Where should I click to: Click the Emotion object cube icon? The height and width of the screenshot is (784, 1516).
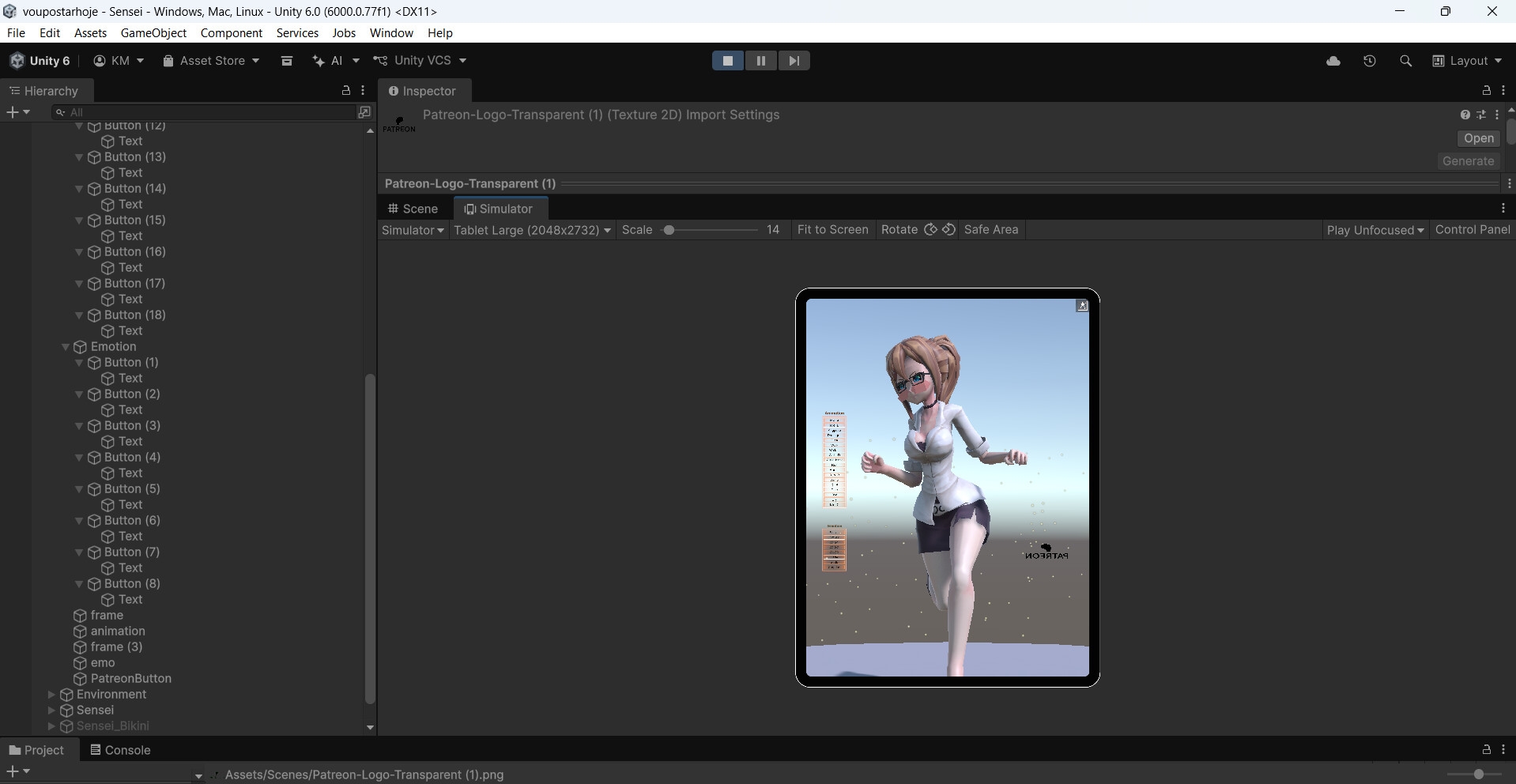[80, 347]
